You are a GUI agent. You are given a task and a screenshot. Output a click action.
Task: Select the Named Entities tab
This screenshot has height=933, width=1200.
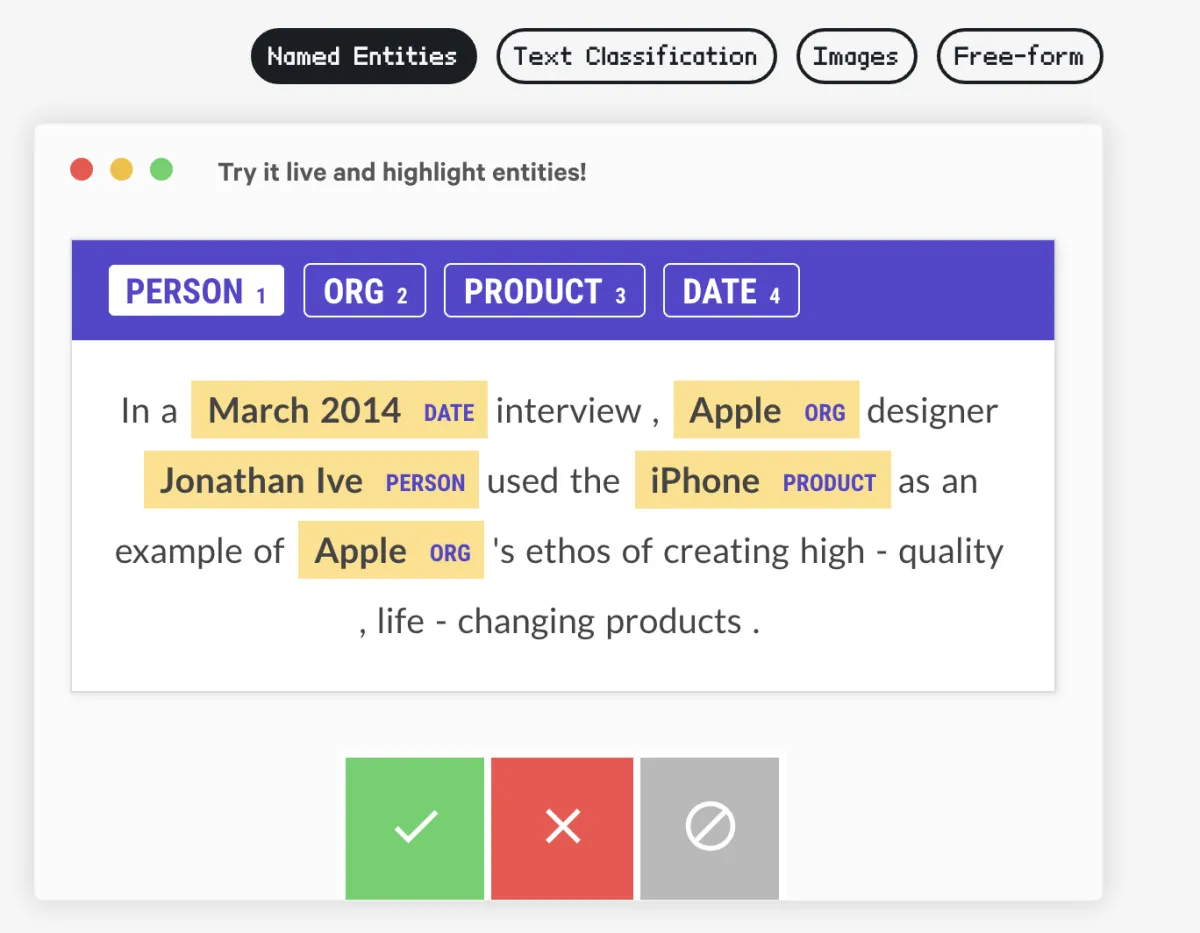(x=363, y=56)
